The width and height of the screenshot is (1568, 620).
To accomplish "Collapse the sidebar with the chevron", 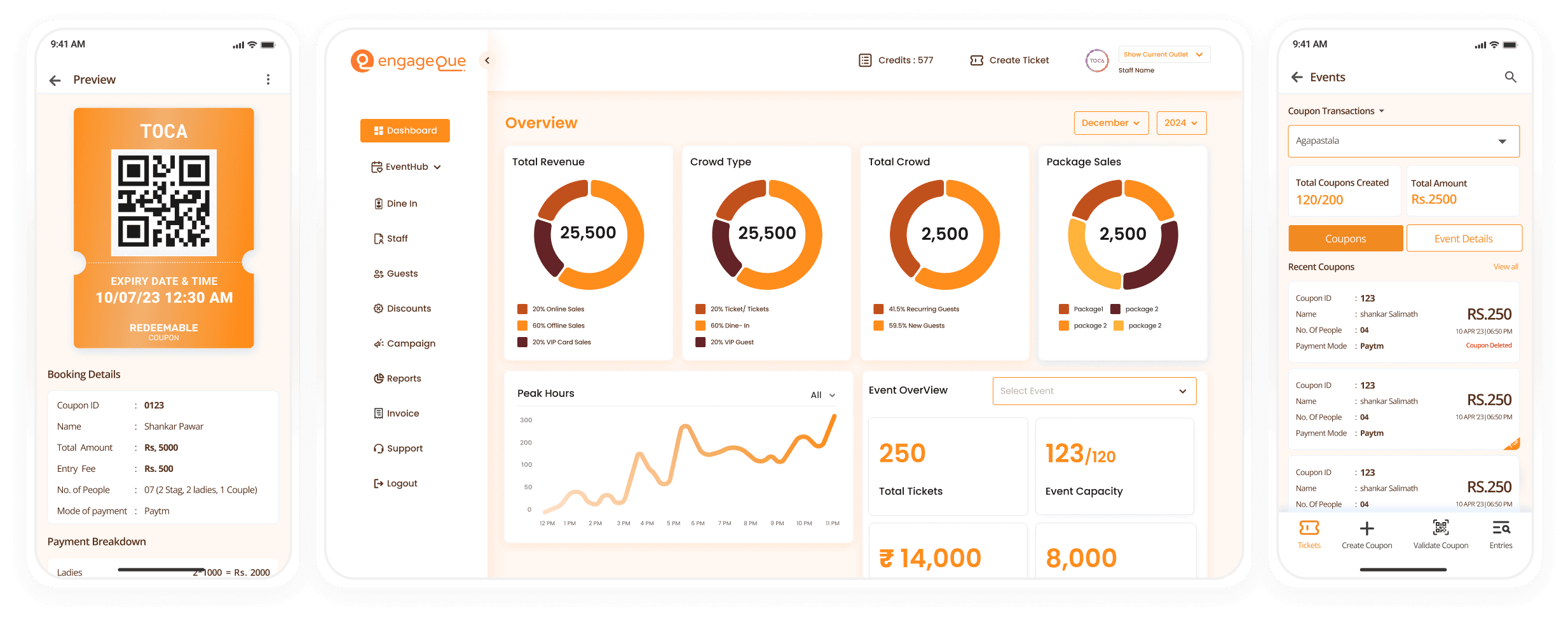I will 487,60.
